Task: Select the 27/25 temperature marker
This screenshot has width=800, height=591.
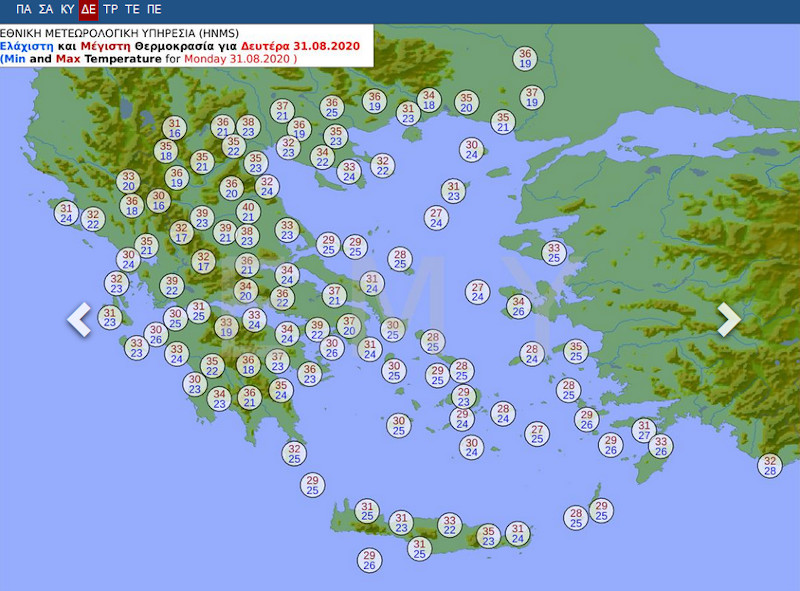Action: [537, 434]
